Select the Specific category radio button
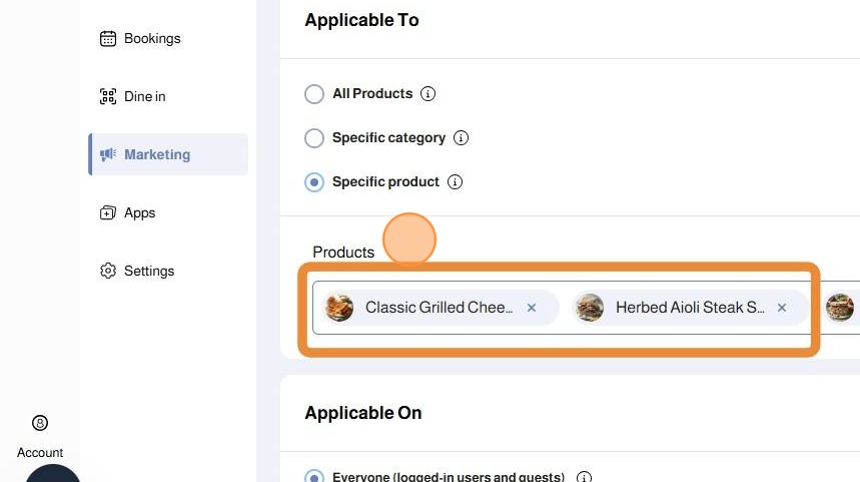The width and height of the screenshot is (860, 482). (314, 138)
